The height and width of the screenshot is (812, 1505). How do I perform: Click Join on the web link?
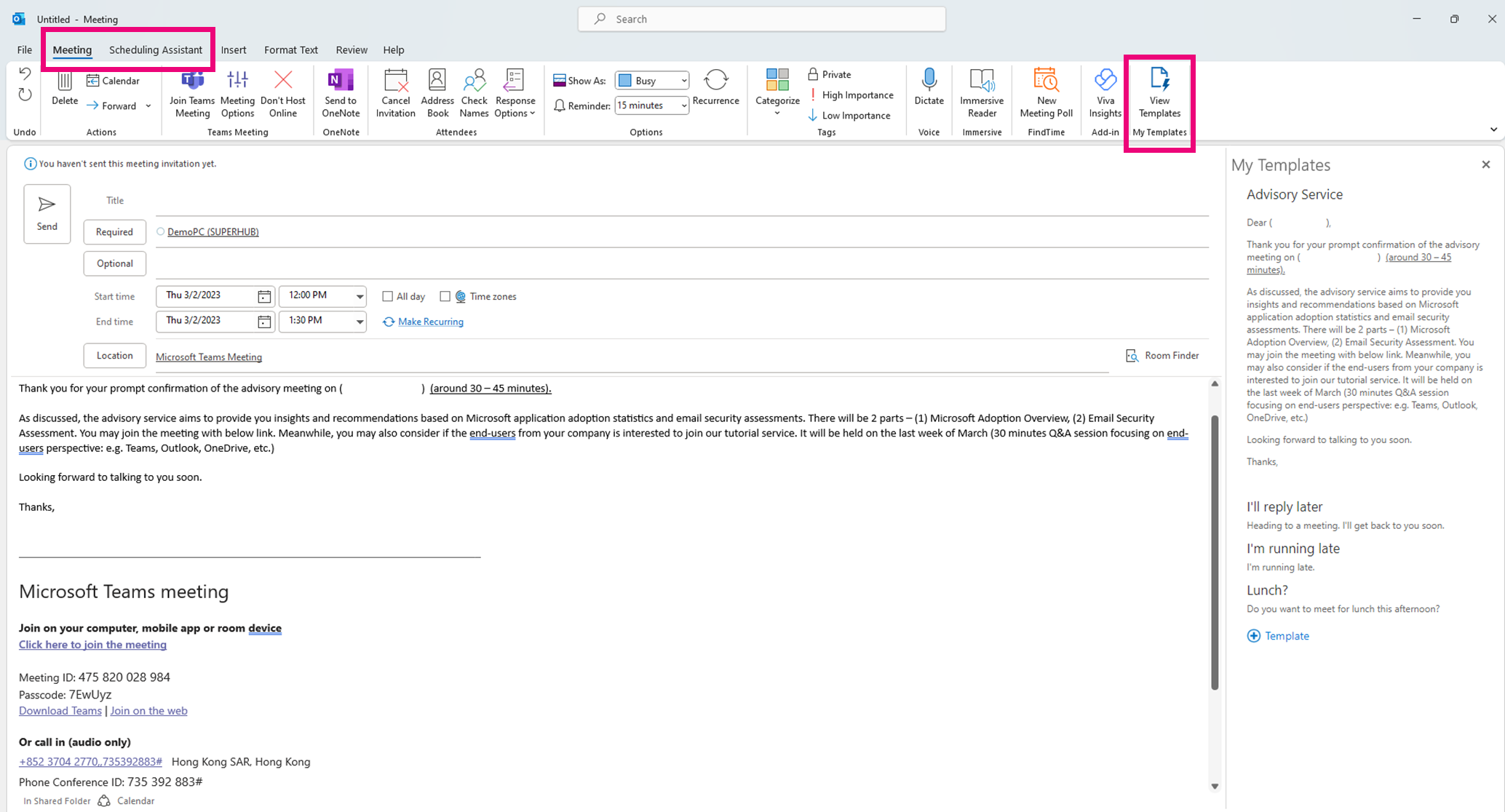(x=148, y=711)
